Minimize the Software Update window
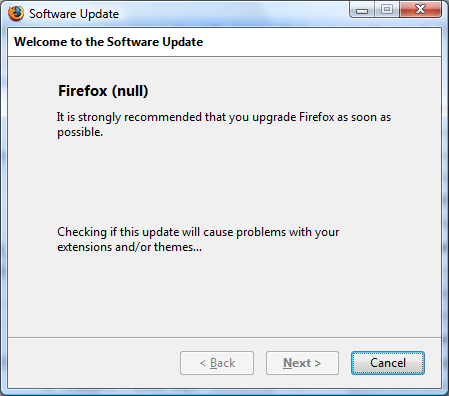This screenshot has width=449, height=396. (362, 10)
